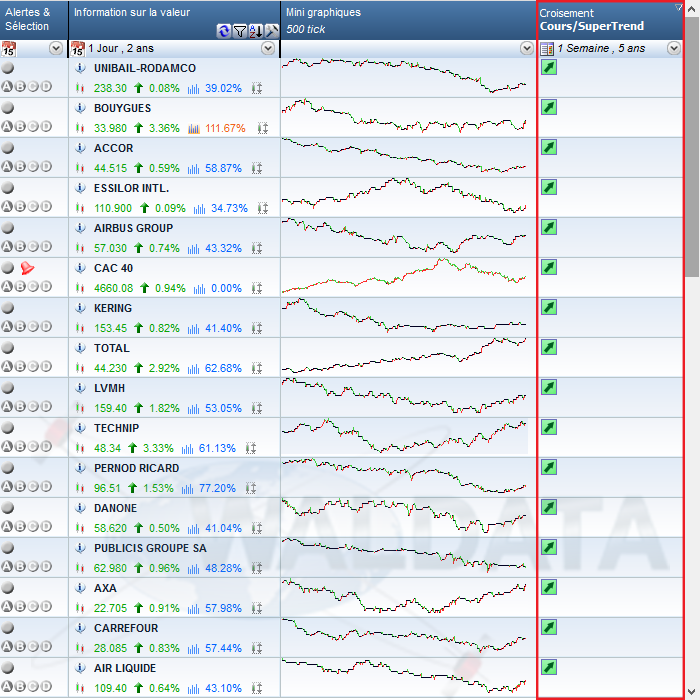
Task: Click the calendar icon under Alertes & Sélection
Action: 8,48
